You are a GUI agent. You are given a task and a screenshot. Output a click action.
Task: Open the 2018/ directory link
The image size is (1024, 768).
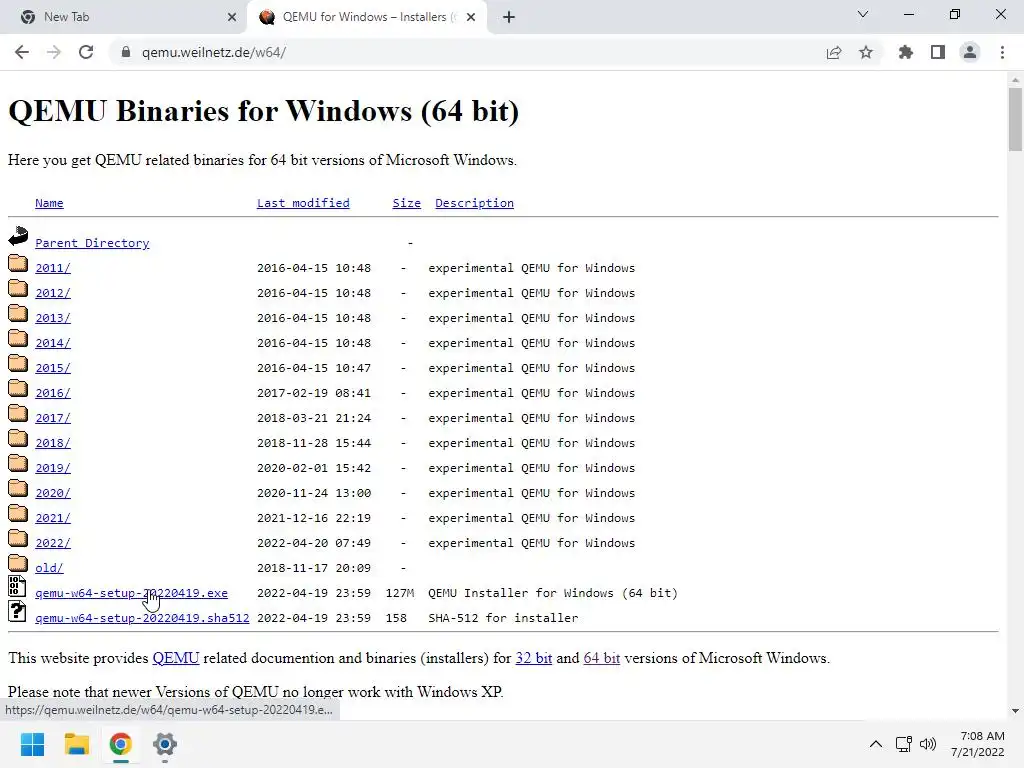[53, 443]
